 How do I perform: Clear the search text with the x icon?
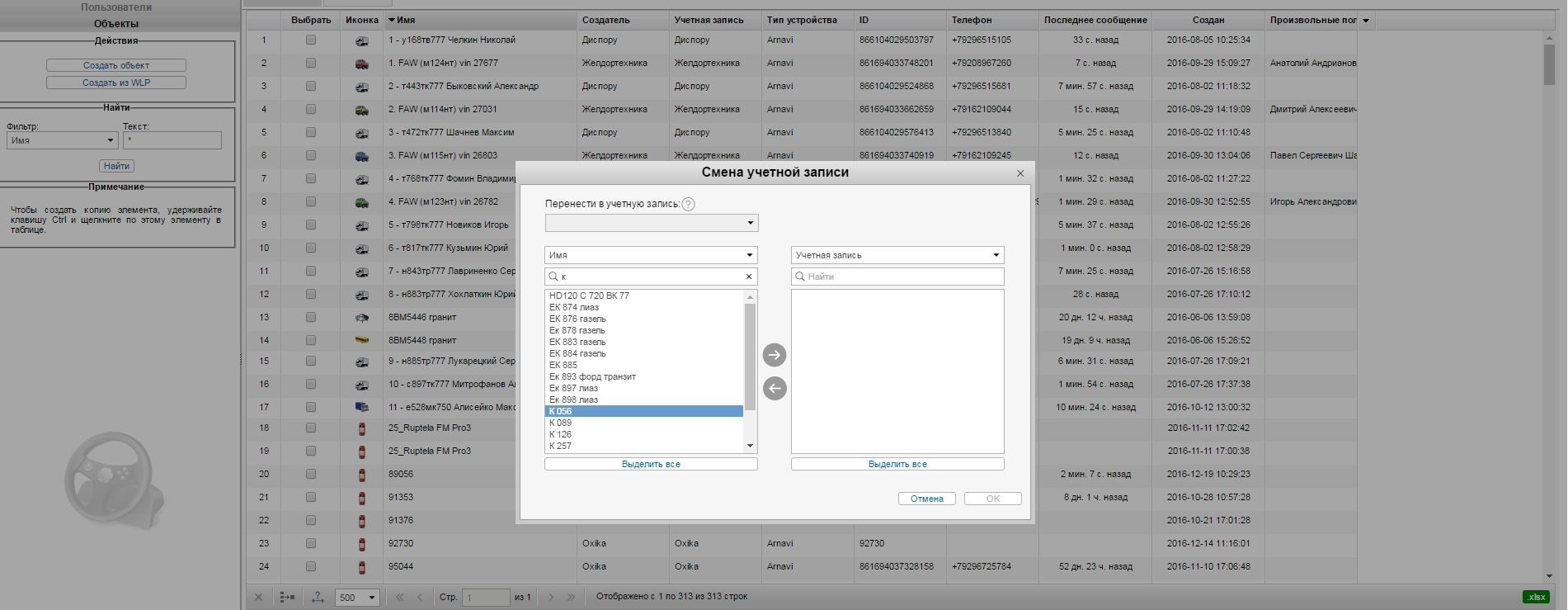[x=748, y=277]
